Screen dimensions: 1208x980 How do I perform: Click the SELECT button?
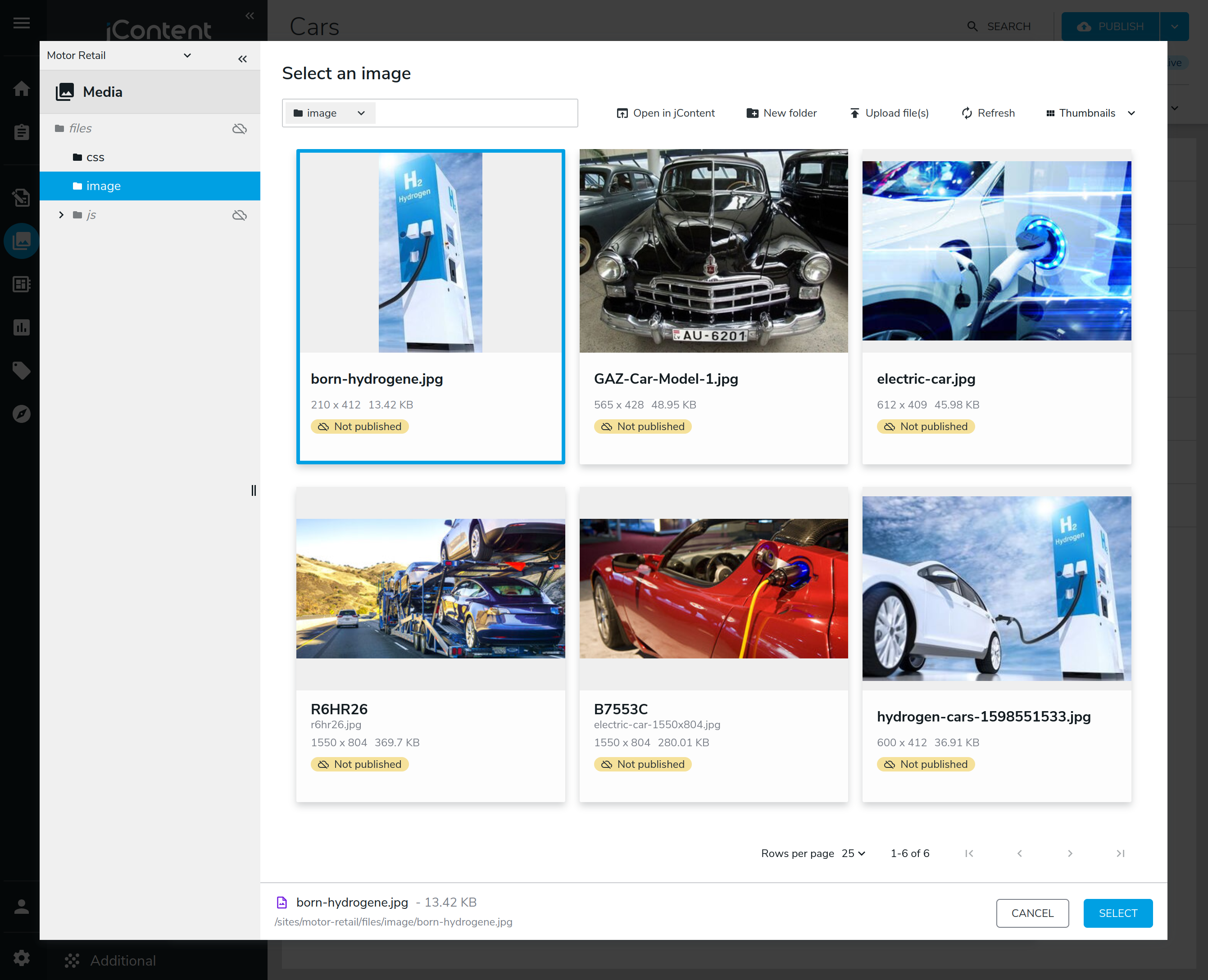(x=1117, y=913)
